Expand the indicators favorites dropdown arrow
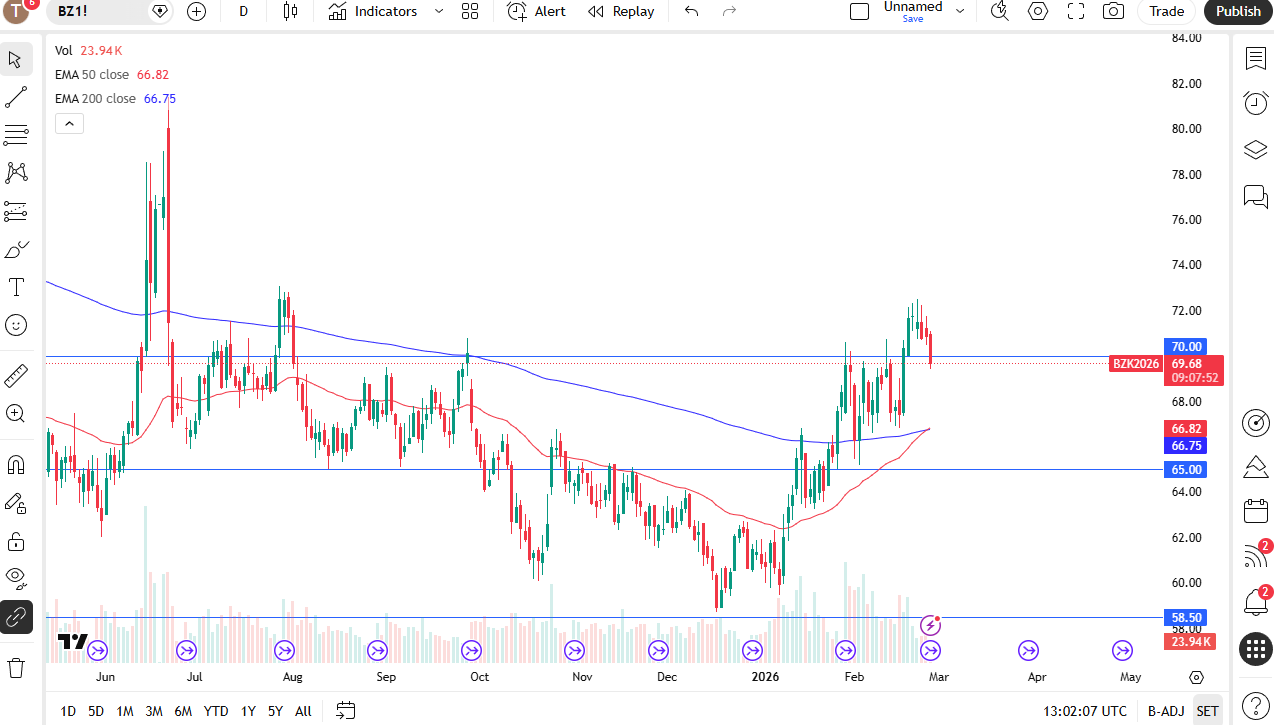The image size is (1274, 725). click(439, 12)
